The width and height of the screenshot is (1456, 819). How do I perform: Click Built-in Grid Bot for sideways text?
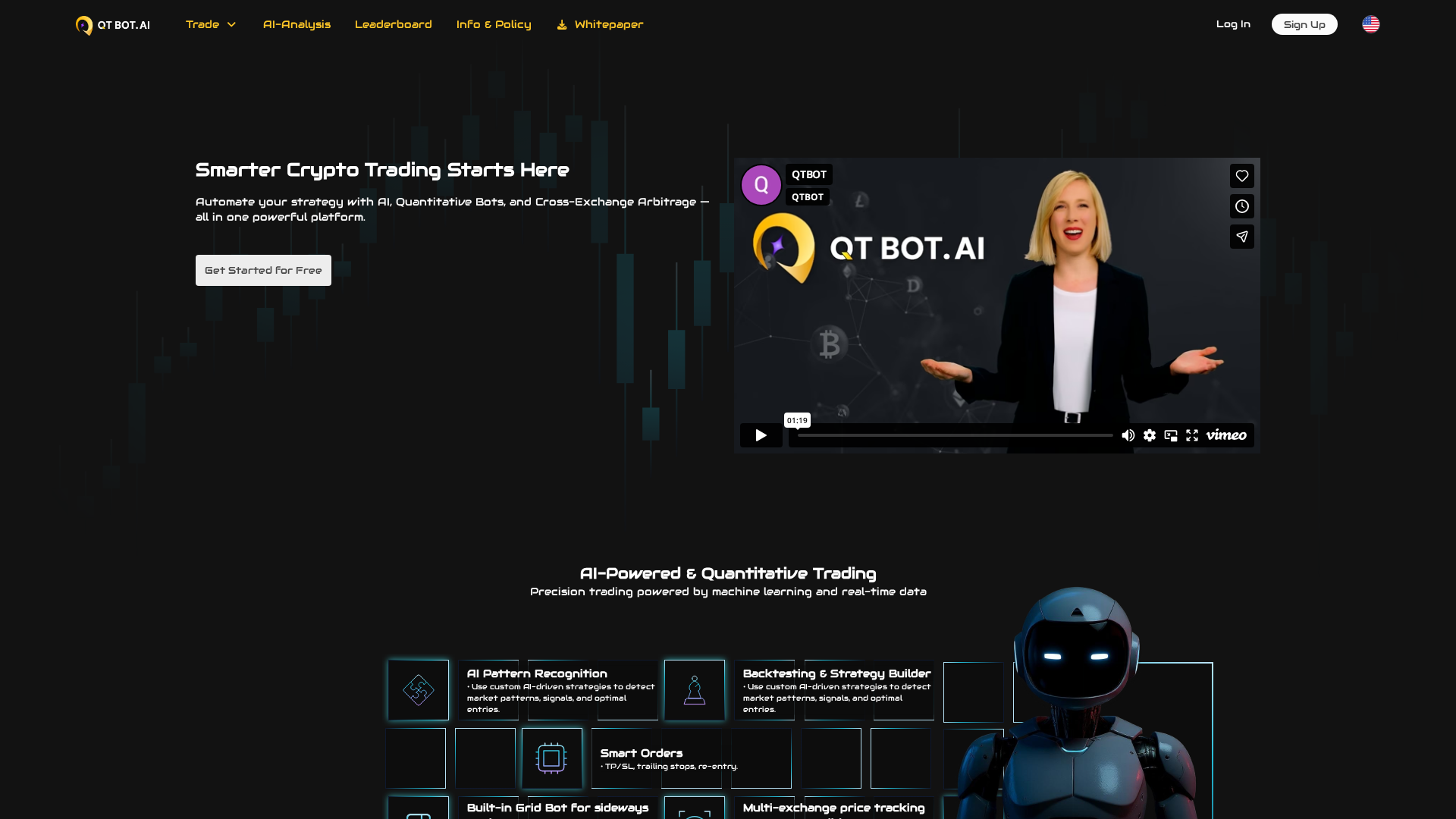pos(557,808)
